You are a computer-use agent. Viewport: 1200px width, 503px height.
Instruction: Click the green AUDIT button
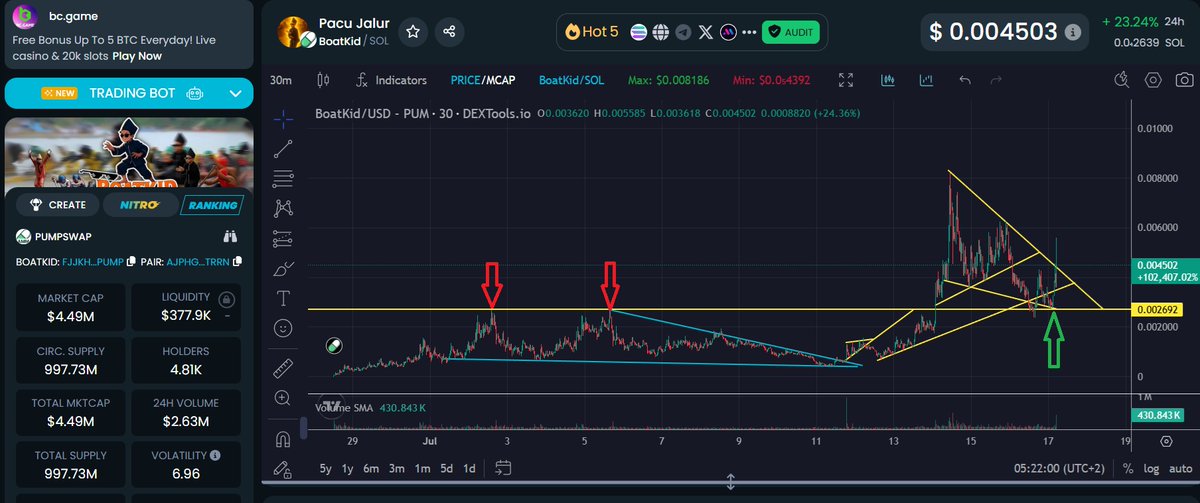click(791, 32)
